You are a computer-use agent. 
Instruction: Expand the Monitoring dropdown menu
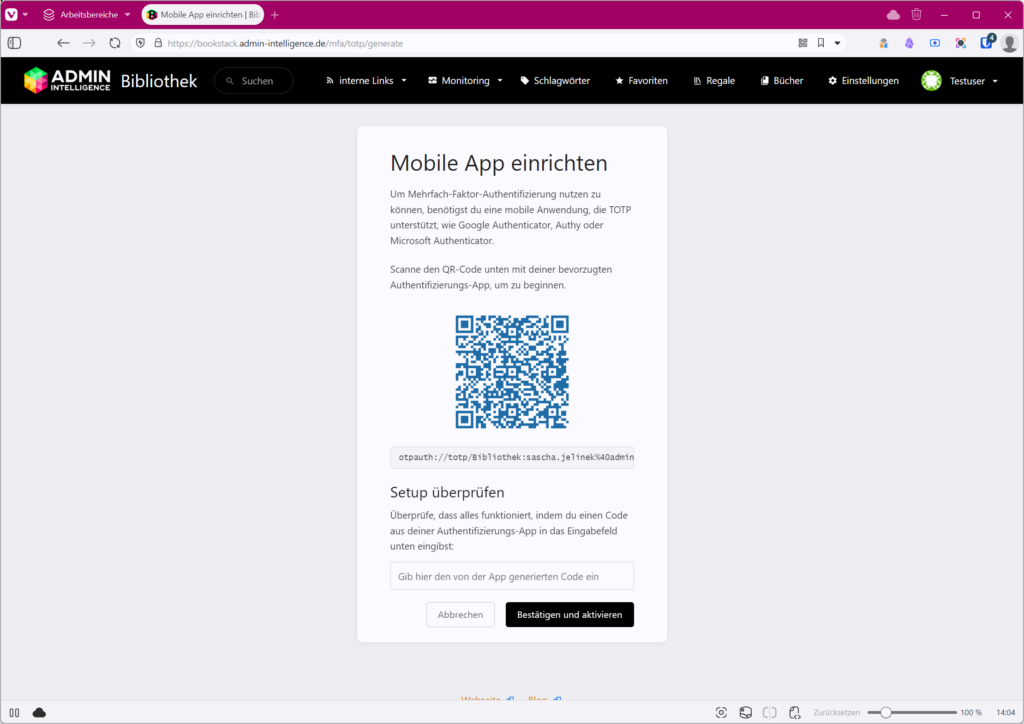coord(463,80)
